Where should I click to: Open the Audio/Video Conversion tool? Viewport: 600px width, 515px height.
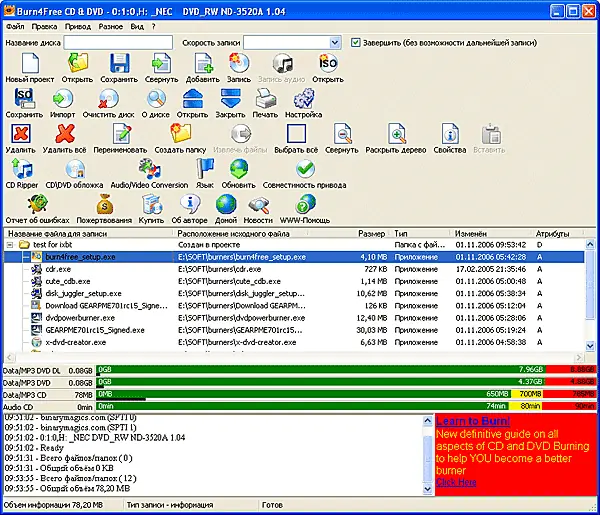(x=149, y=169)
